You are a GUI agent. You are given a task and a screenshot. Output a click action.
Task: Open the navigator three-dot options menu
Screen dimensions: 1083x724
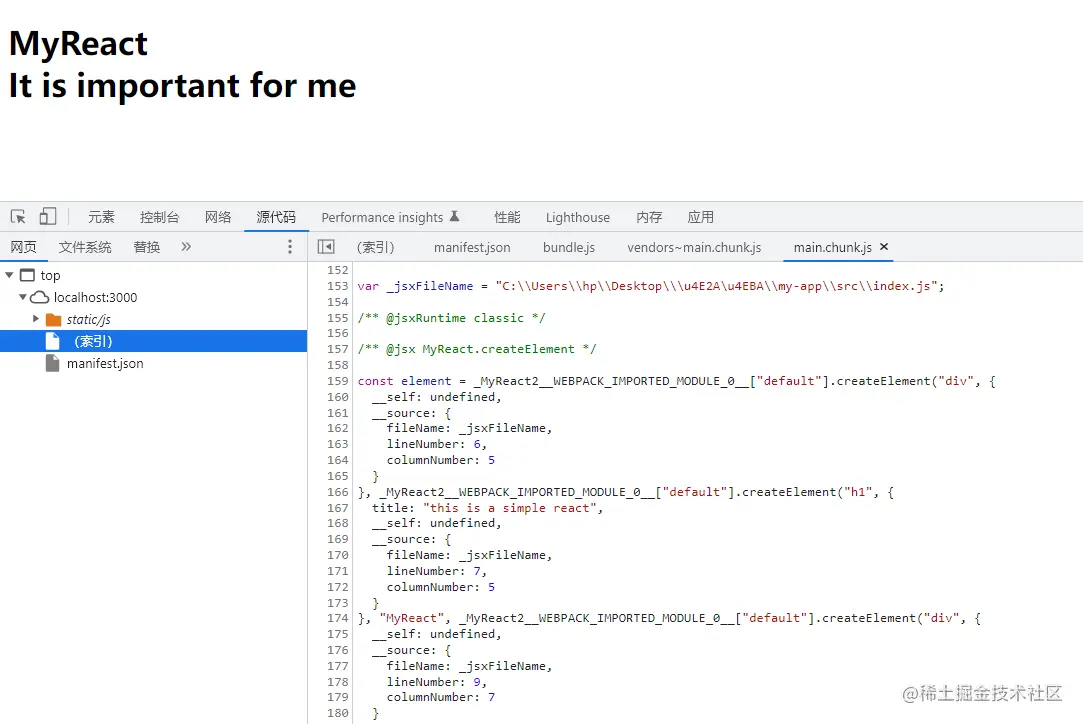click(289, 247)
